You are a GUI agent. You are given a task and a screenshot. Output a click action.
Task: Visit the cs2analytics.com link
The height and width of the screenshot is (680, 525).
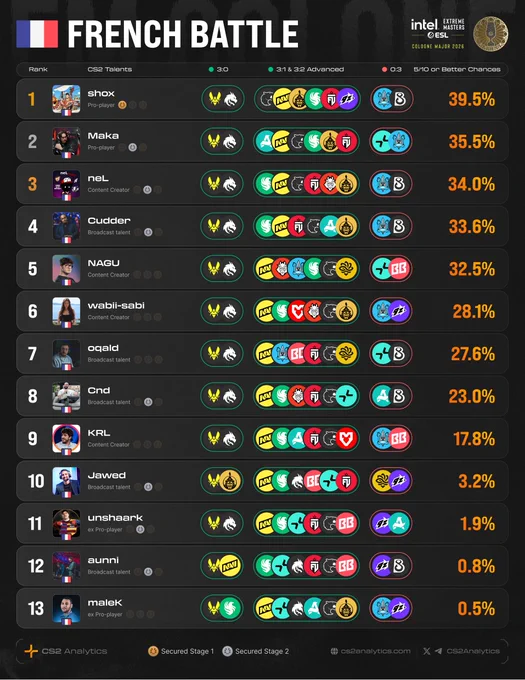[375, 651]
